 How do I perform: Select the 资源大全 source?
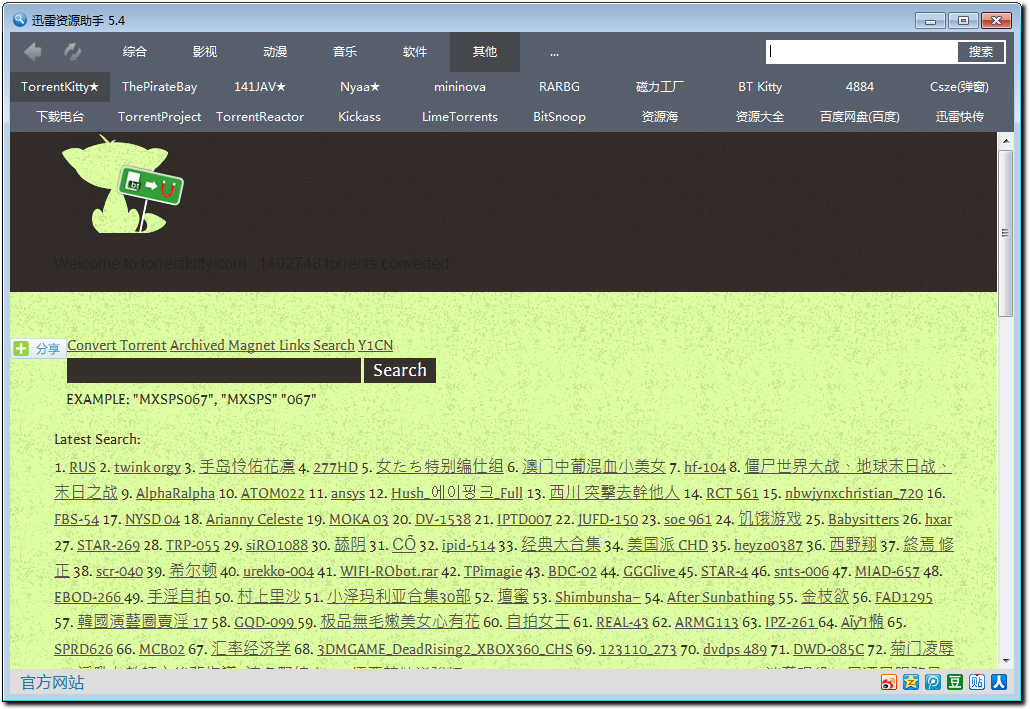[x=760, y=117]
